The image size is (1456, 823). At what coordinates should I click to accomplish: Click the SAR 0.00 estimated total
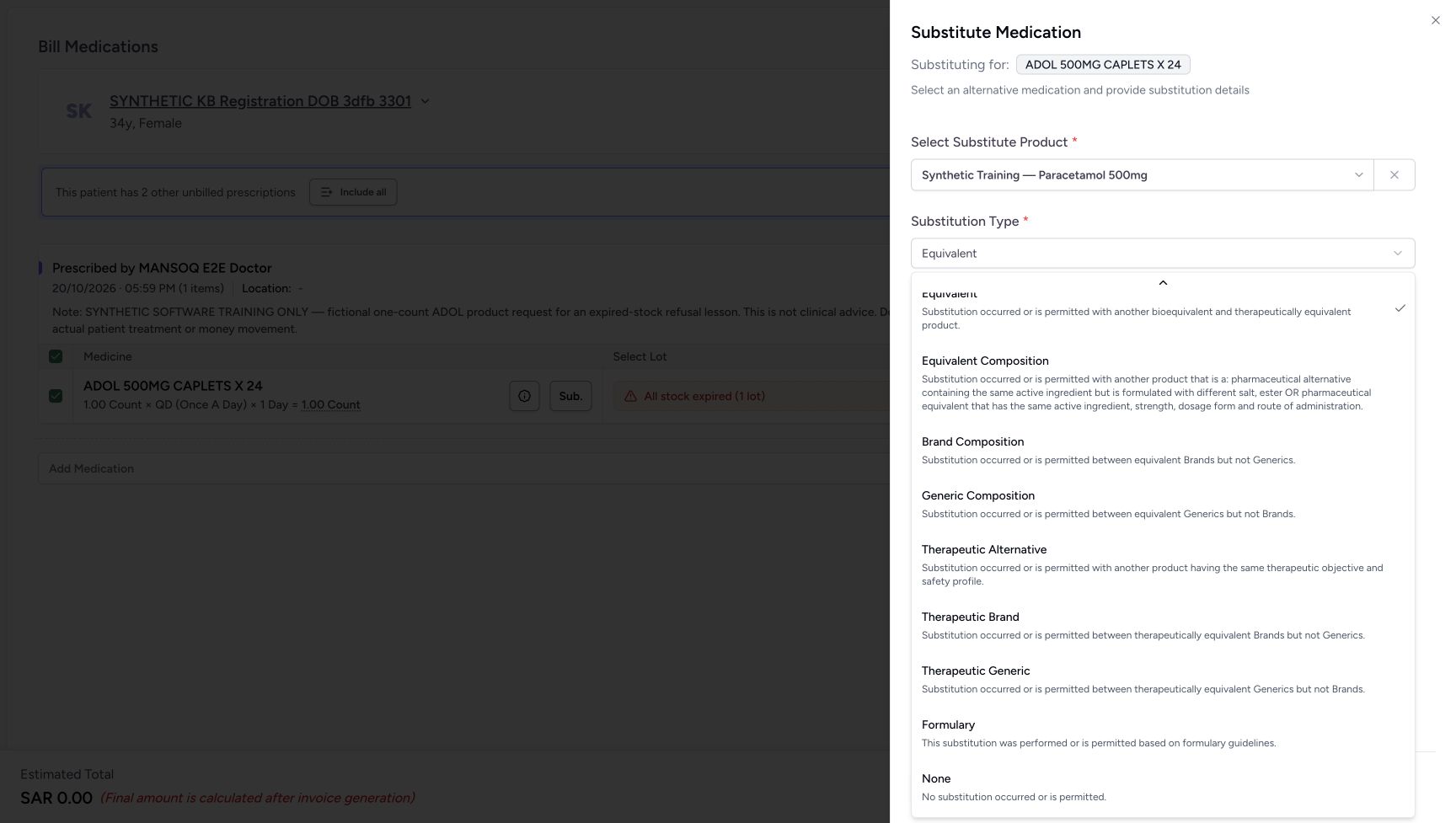[x=56, y=798]
